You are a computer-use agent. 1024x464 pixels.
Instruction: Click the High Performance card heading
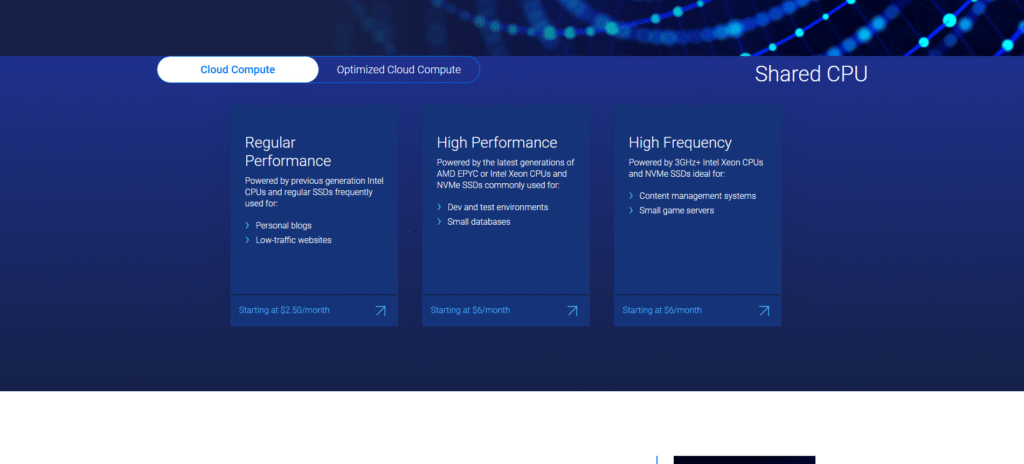(x=497, y=142)
